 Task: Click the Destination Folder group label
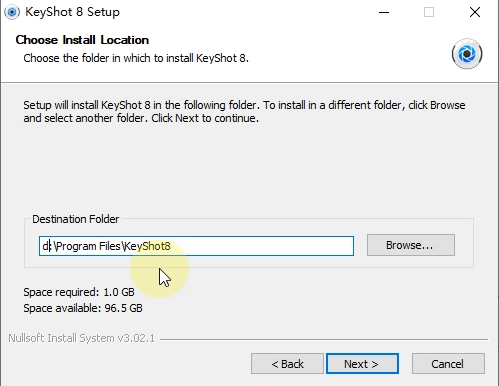tap(75, 219)
